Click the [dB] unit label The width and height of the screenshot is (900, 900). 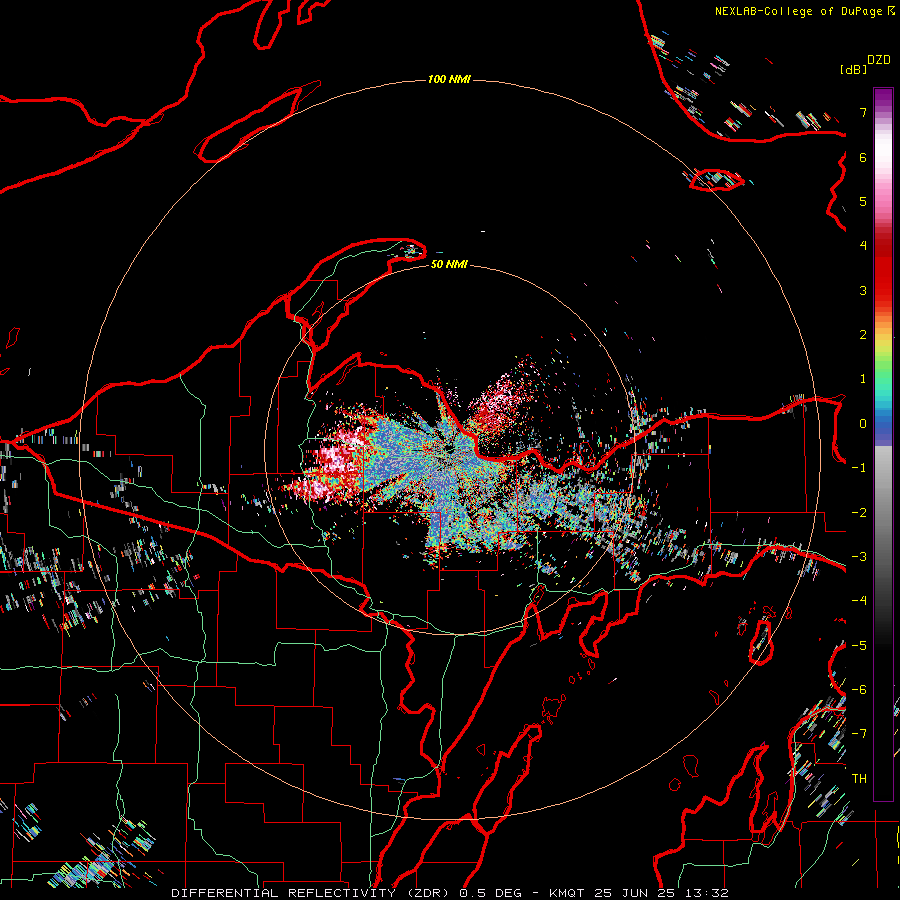(853, 70)
